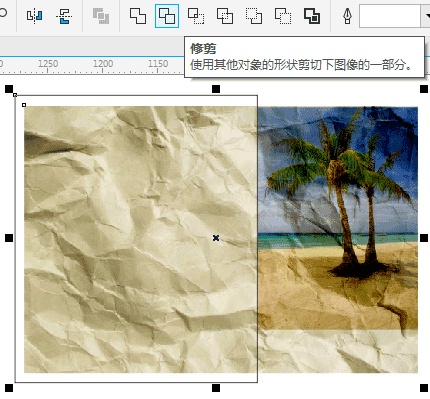The height and width of the screenshot is (399, 430).
Task: Grab the bottom-center selection handle
Action: click(x=216, y=388)
